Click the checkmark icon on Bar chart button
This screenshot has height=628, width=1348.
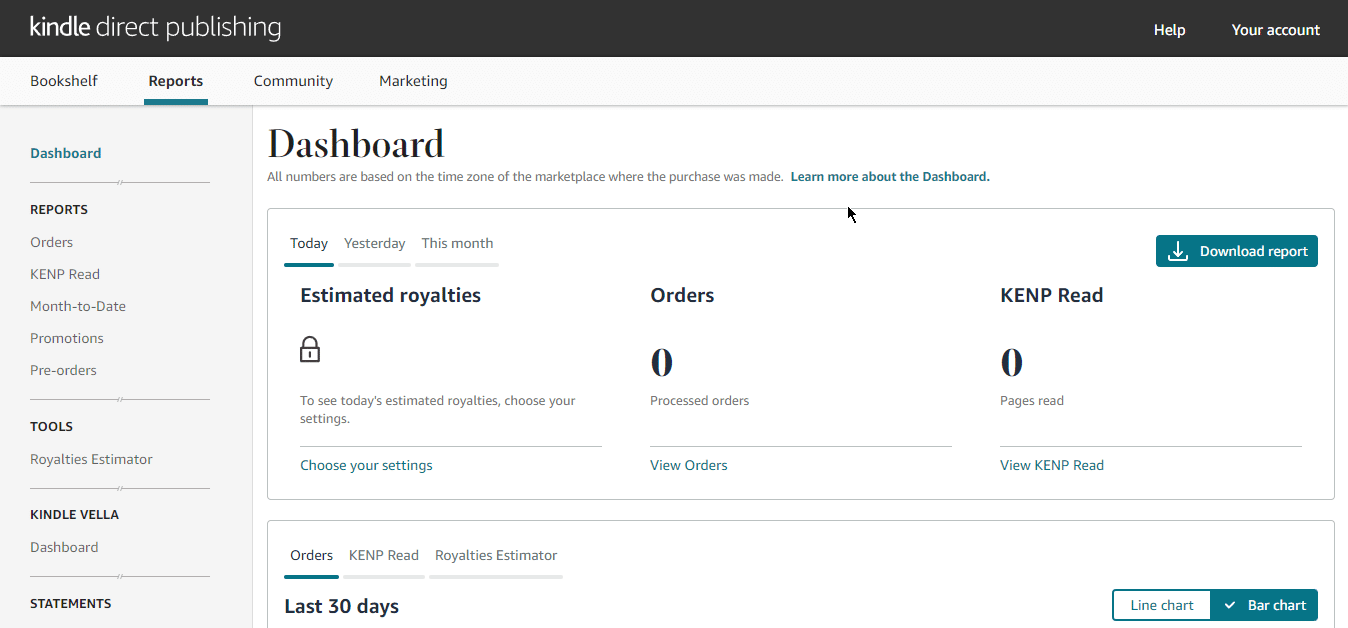[x=1227, y=605]
